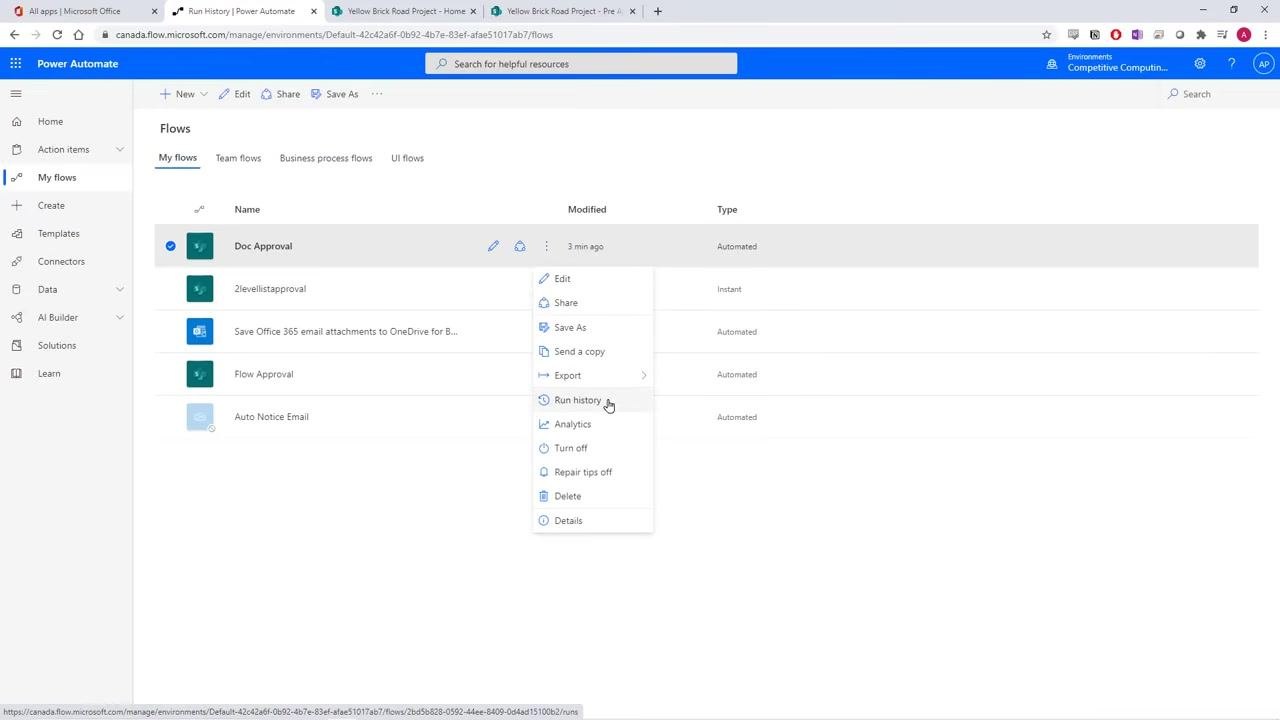Open Save Office 365 email attachments flow
Screen dimensions: 1280x720
[346, 332]
